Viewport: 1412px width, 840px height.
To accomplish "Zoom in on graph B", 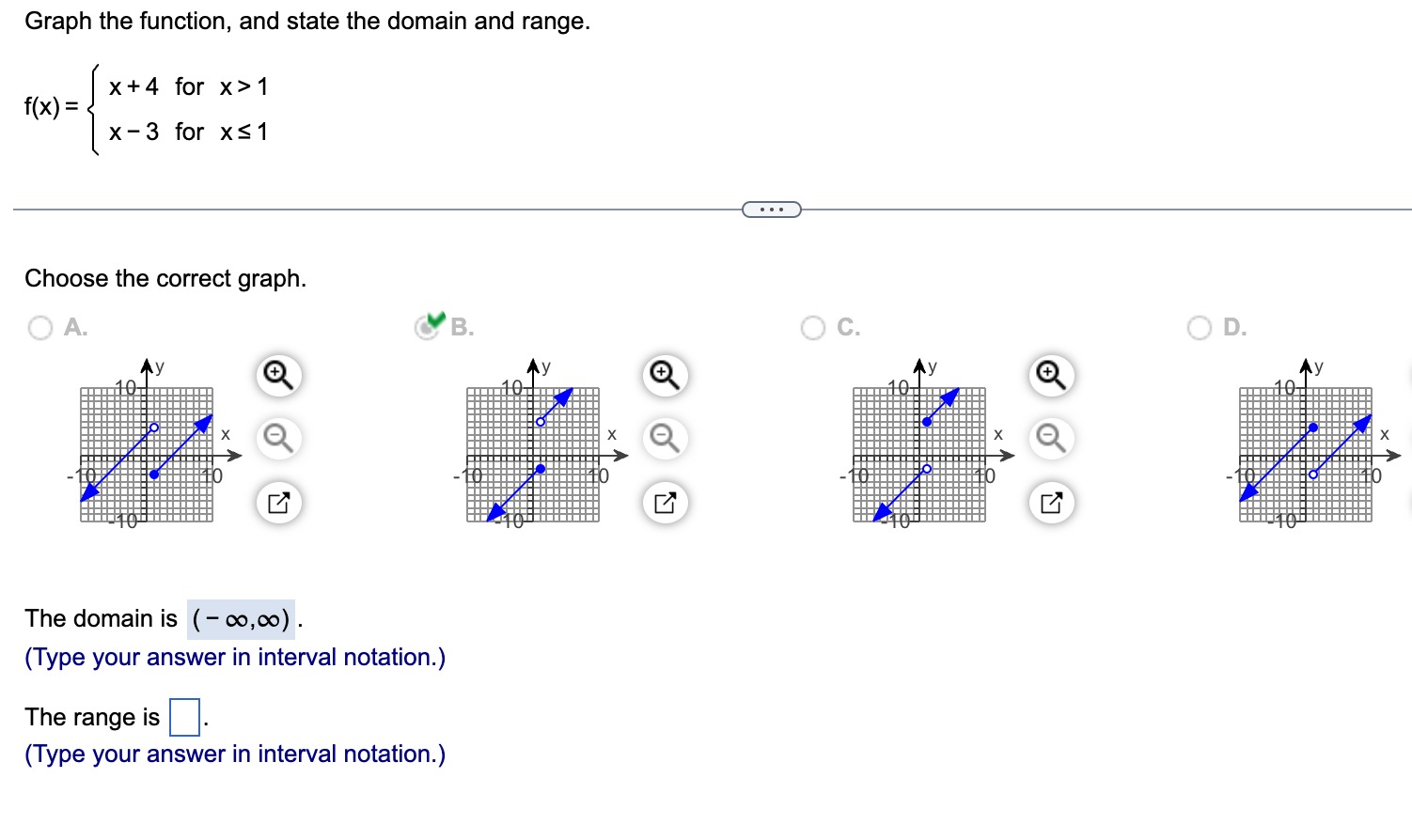I will click(x=666, y=375).
